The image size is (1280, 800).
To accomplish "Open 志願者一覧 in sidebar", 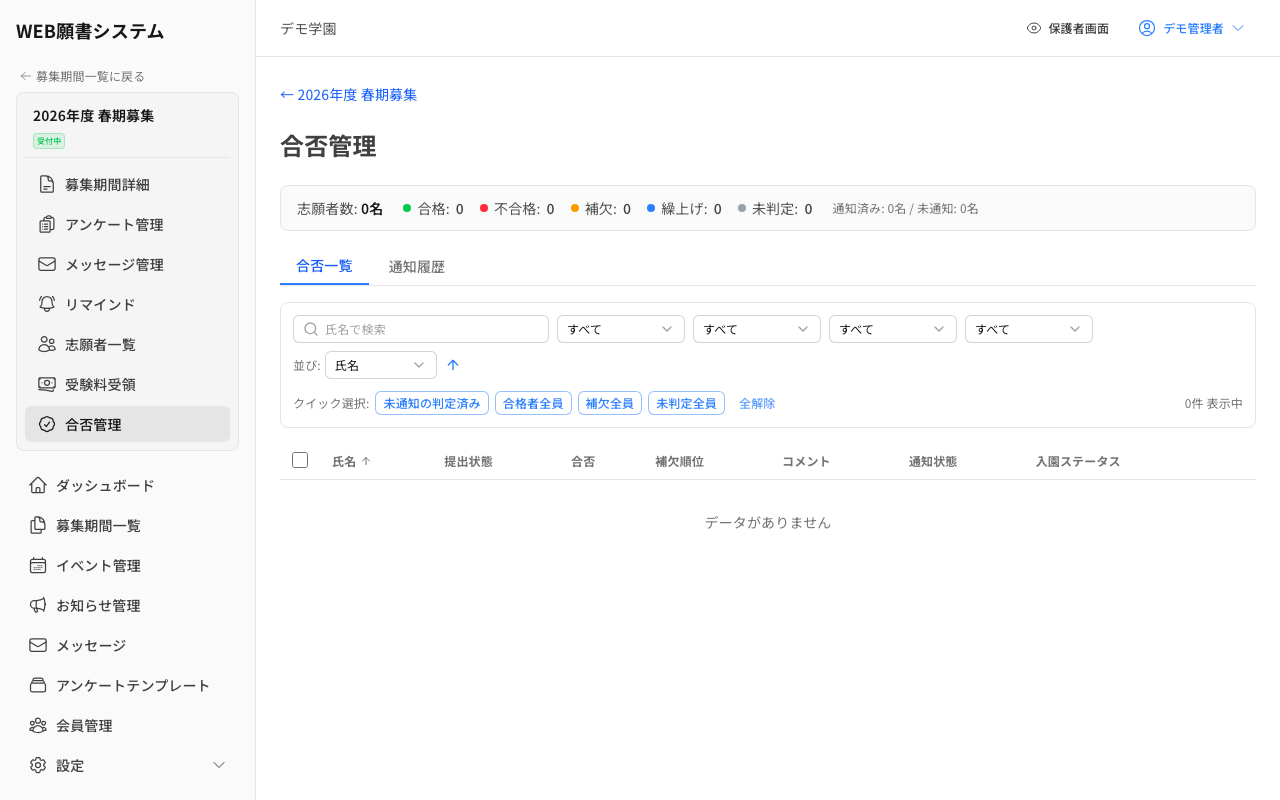I will pos(127,344).
